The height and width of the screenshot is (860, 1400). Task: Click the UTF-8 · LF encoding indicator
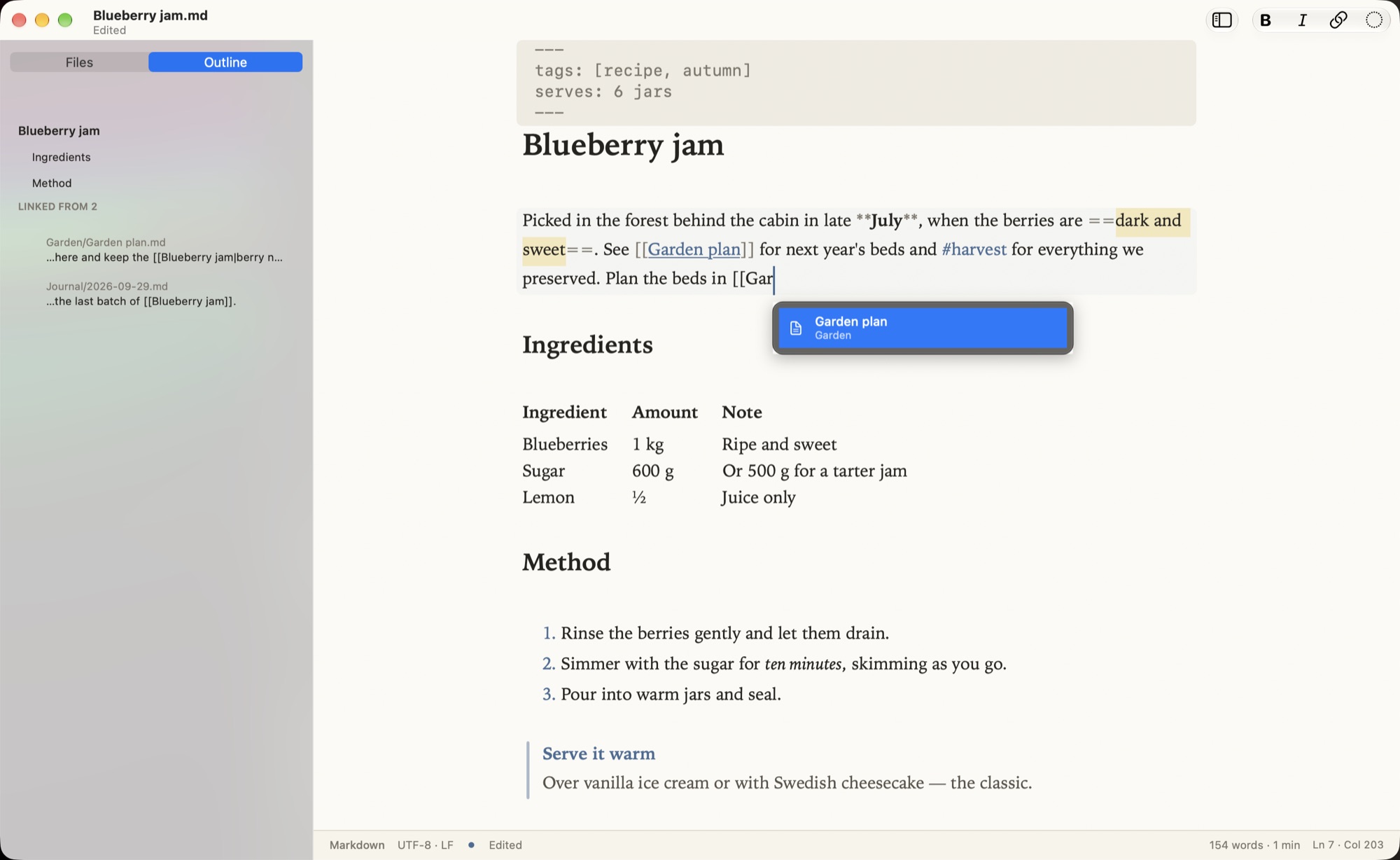426,845
